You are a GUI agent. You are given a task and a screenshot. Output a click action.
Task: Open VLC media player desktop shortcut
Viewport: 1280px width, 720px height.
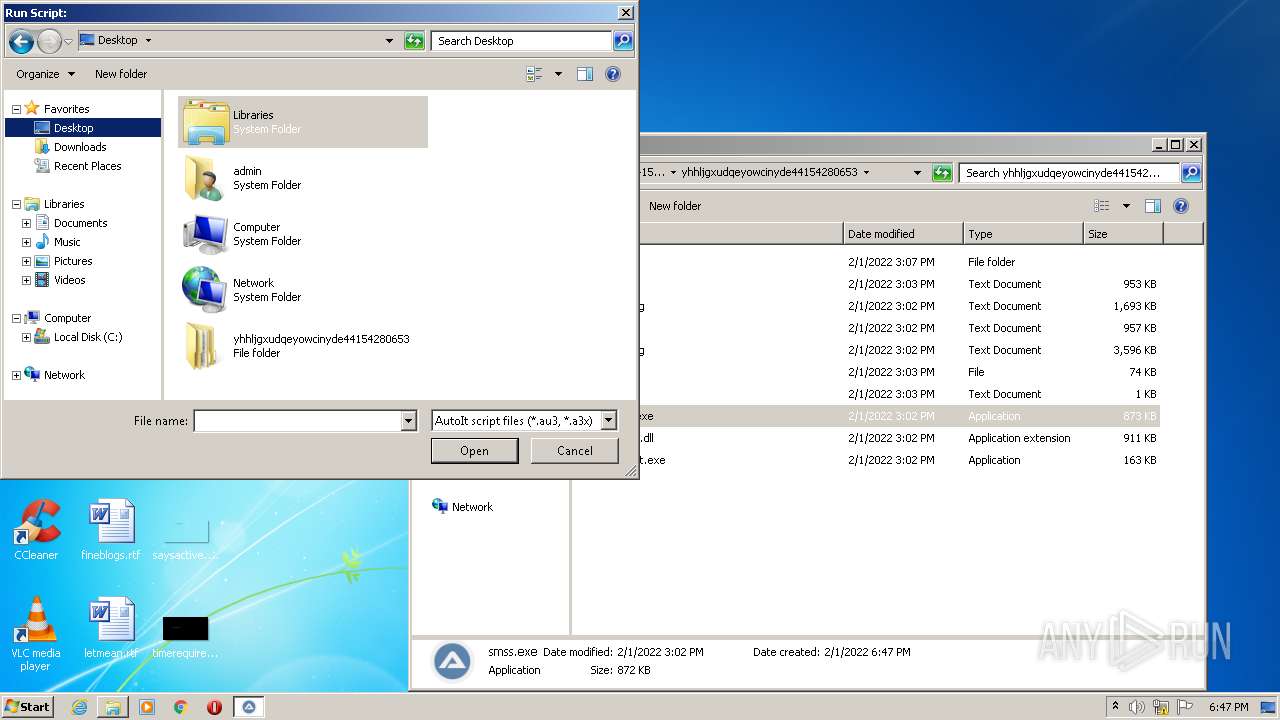coord(36,634)
